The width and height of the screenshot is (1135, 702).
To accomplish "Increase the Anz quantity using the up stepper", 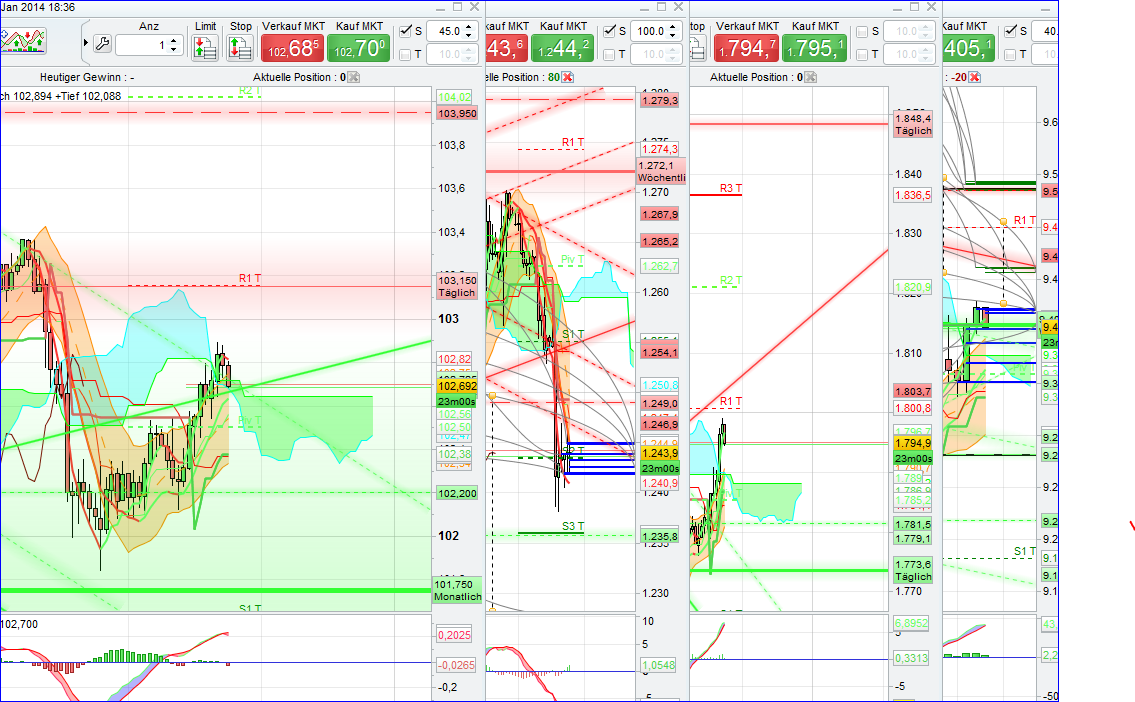I will [x=173, y=40].
